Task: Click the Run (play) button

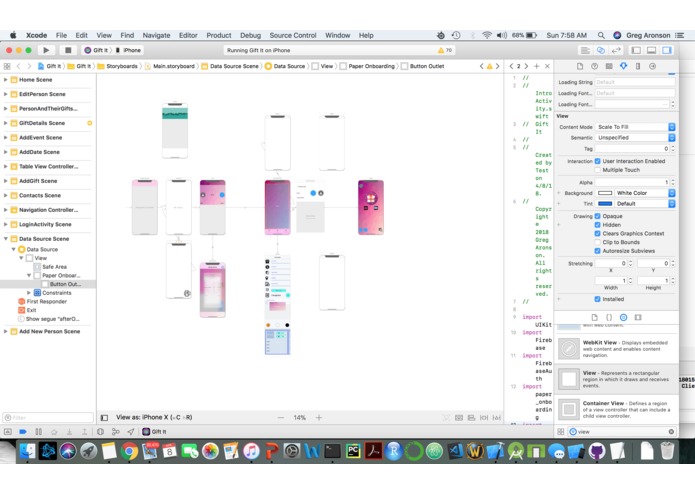Action: (x=46, y=50)
